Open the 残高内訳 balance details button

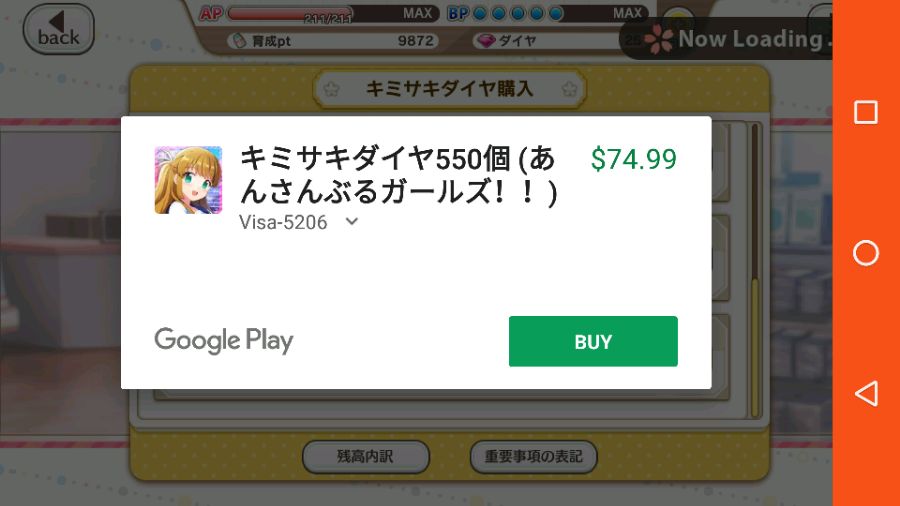tap(366, 457)
